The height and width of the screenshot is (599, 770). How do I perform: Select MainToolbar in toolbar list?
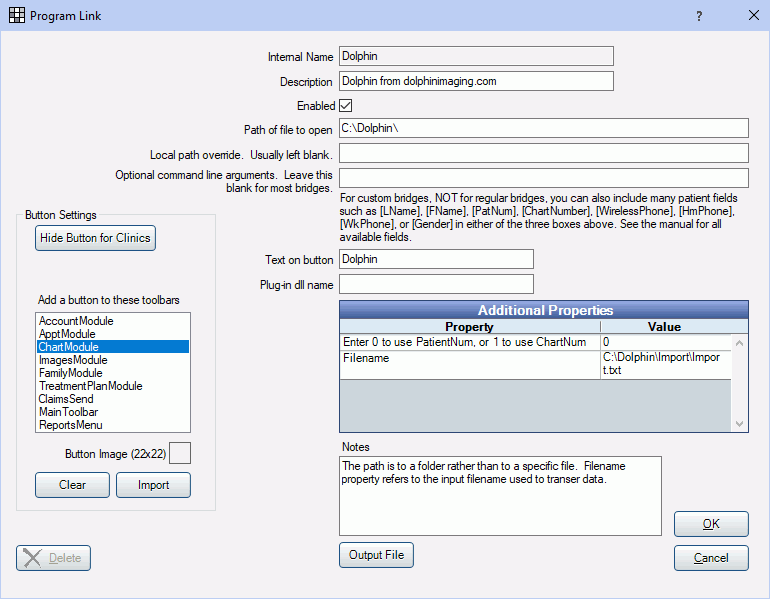pyautogui.click(x=113, y=412)
